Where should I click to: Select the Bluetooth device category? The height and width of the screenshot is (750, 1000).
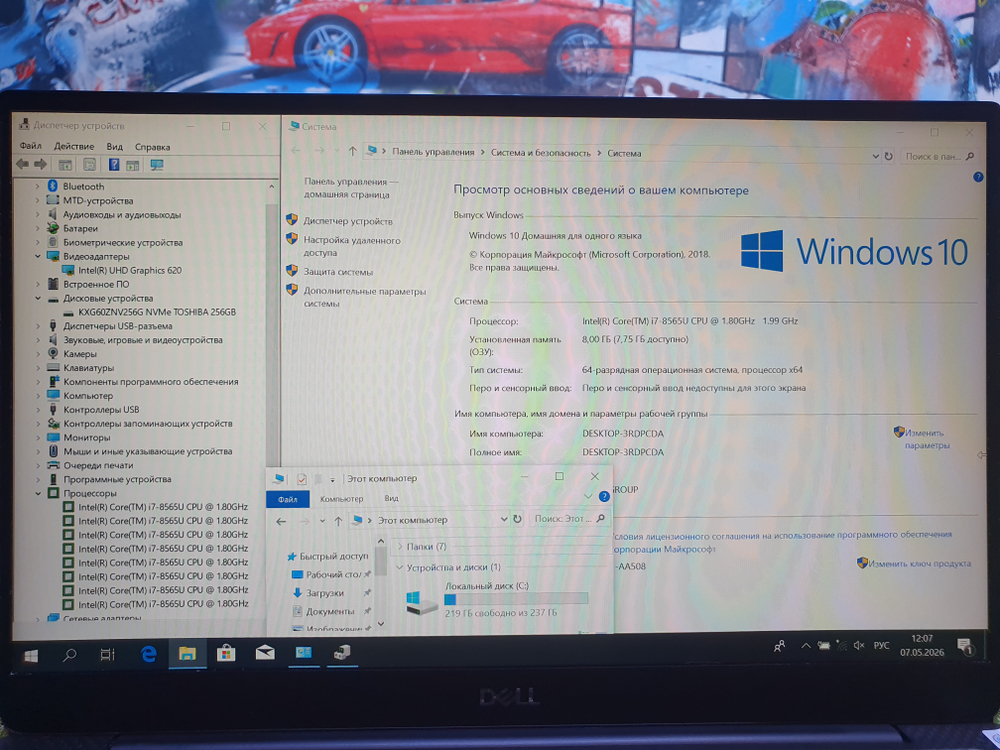(x=84, y=186)
